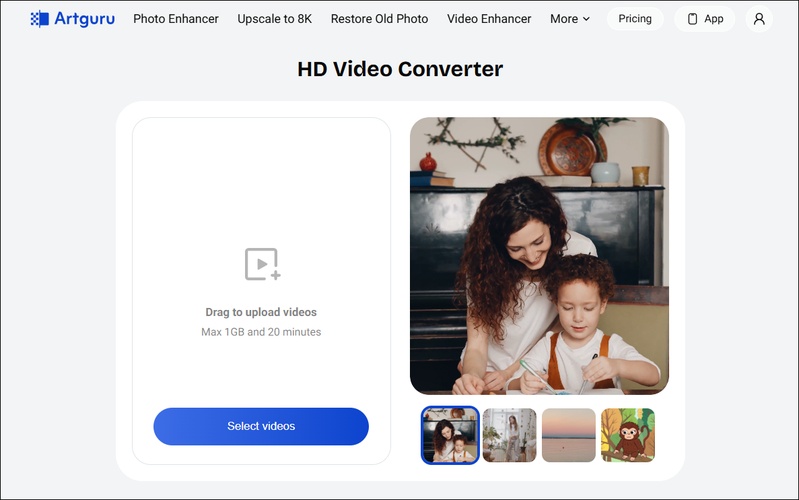Choose the cartoon monkey sample thumbnail
This screenshot has width=799, height=500.
pos(628,435)
